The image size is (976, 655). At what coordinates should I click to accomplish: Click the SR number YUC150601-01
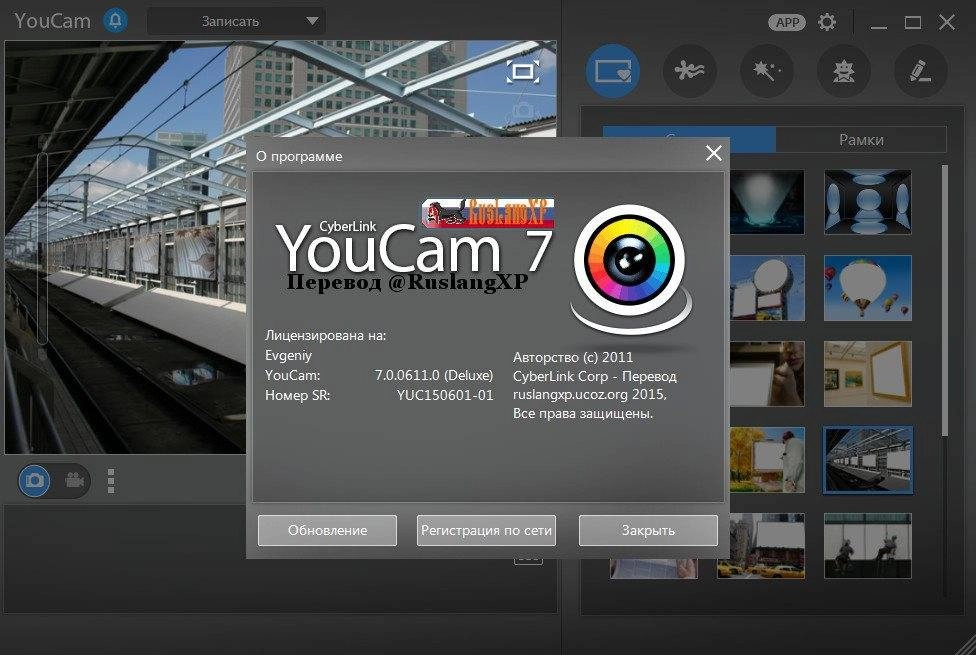(x=444, y=395)
